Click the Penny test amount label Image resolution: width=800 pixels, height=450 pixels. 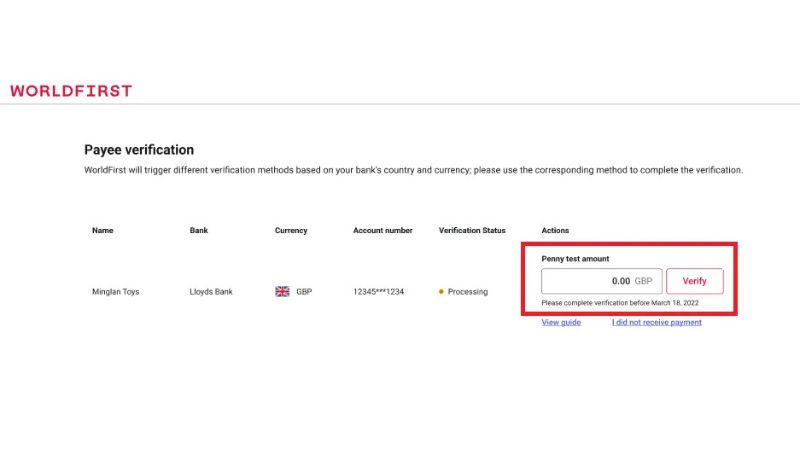click(575, 259)
